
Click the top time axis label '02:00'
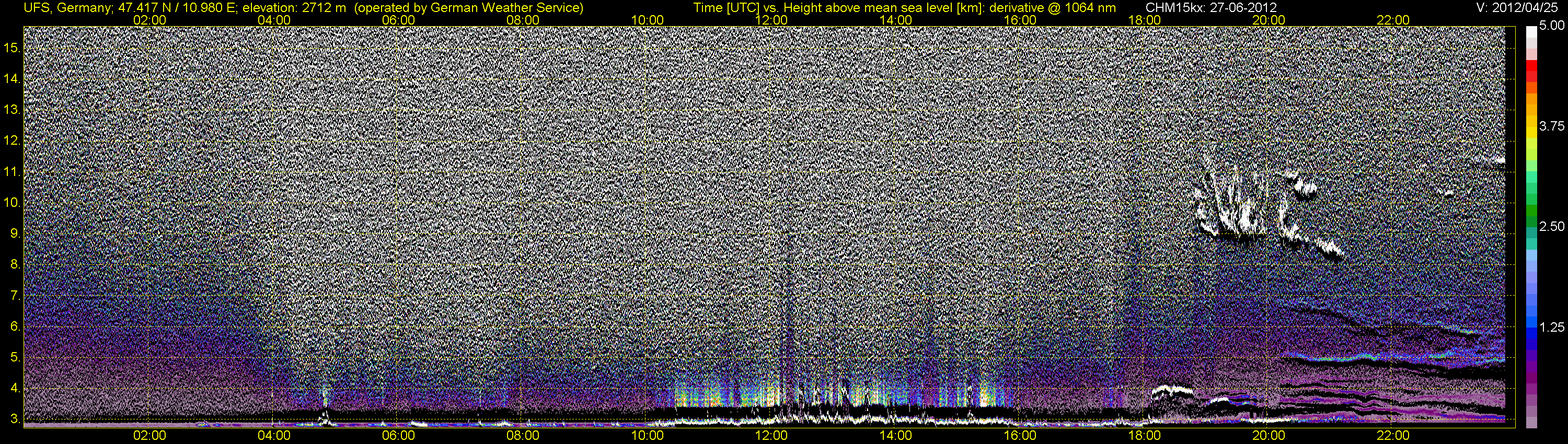(149, 20)
